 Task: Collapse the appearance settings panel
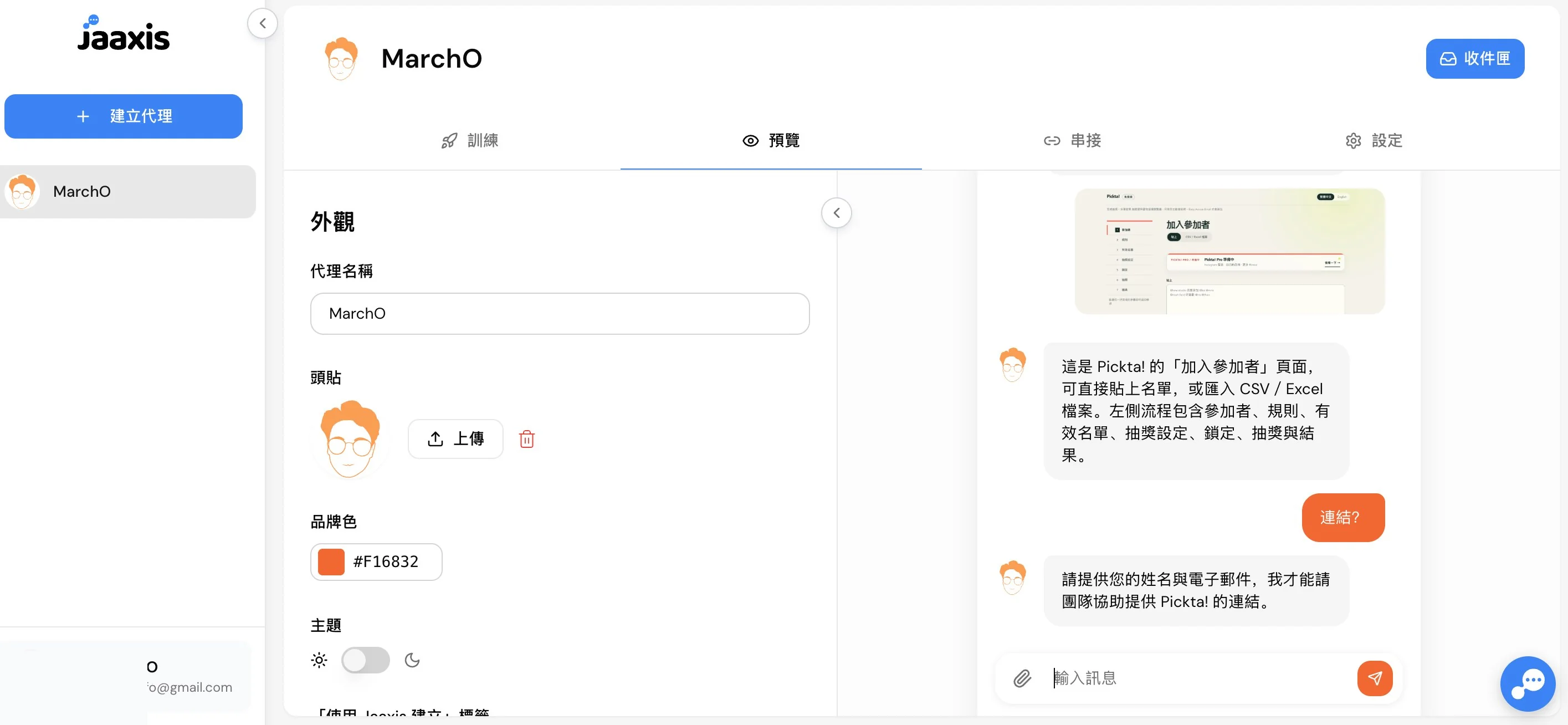click(x=836, y=213)
